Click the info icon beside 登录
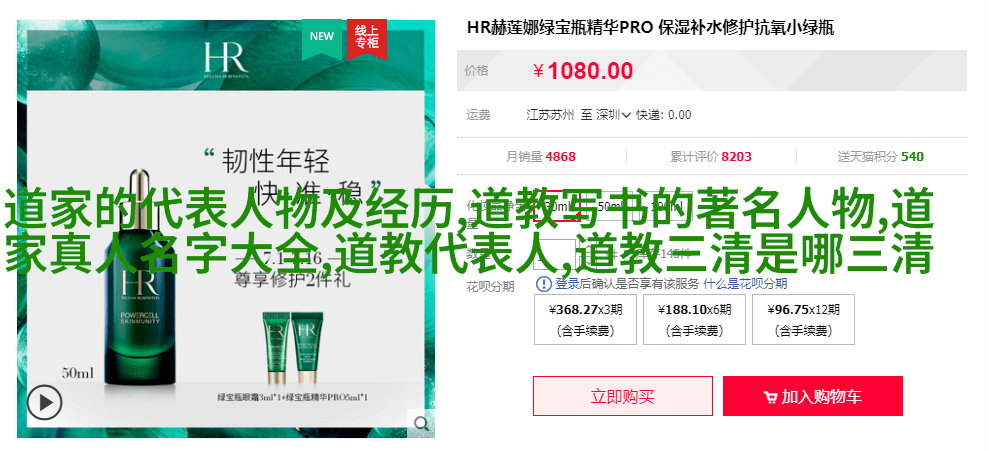Viewport: 997px width, 451px height. 544,284
